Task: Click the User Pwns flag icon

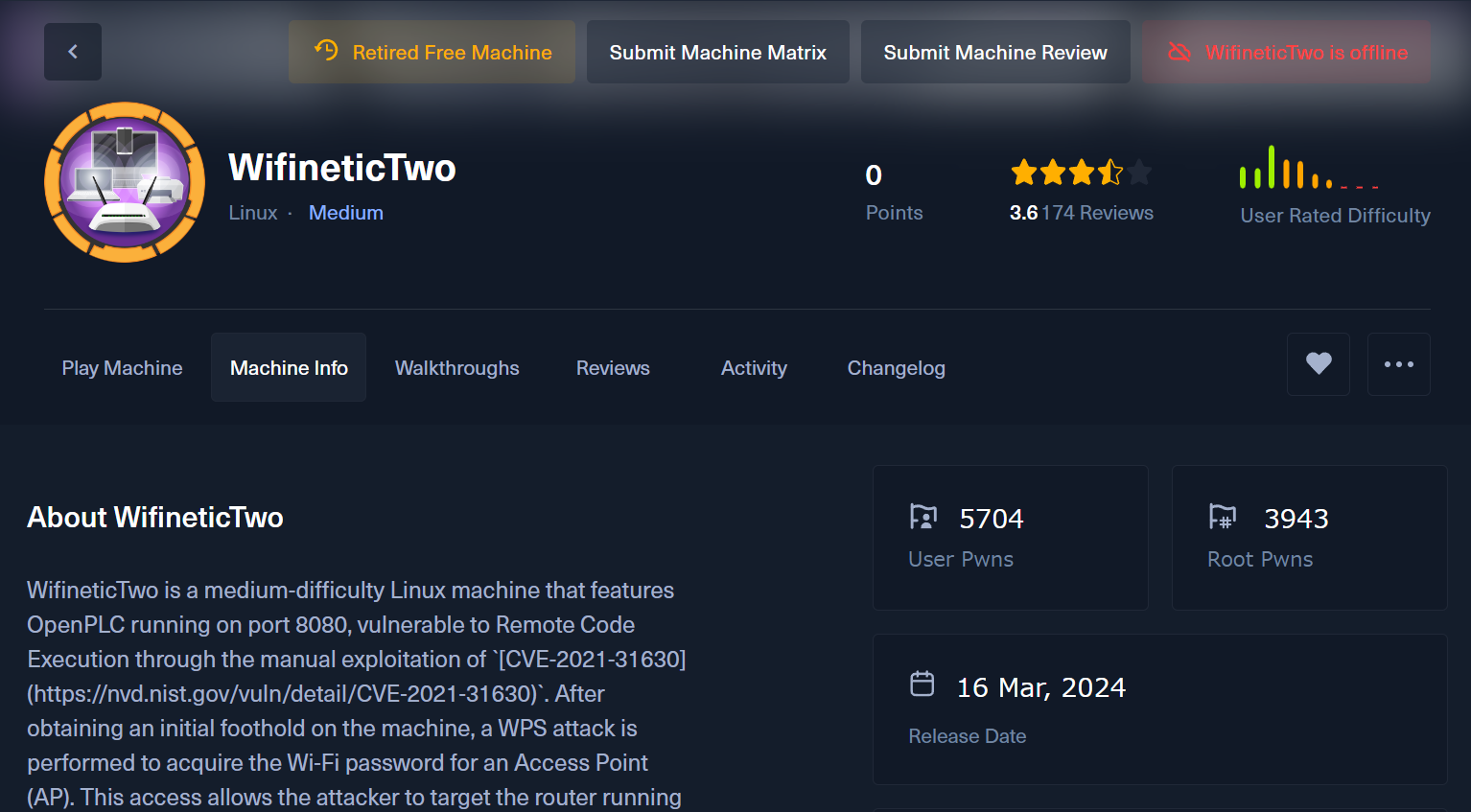Action: click(x=922, y=518)
